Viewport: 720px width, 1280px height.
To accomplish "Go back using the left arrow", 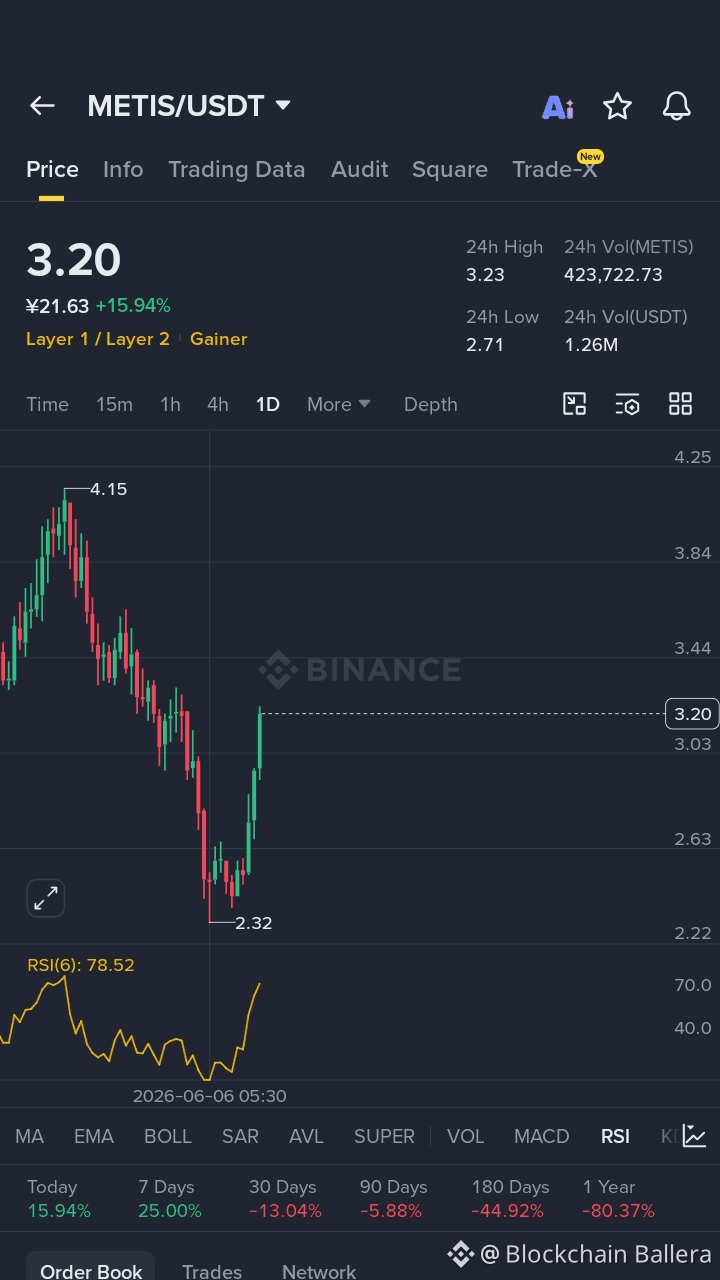I will click(x=42, y=106).
